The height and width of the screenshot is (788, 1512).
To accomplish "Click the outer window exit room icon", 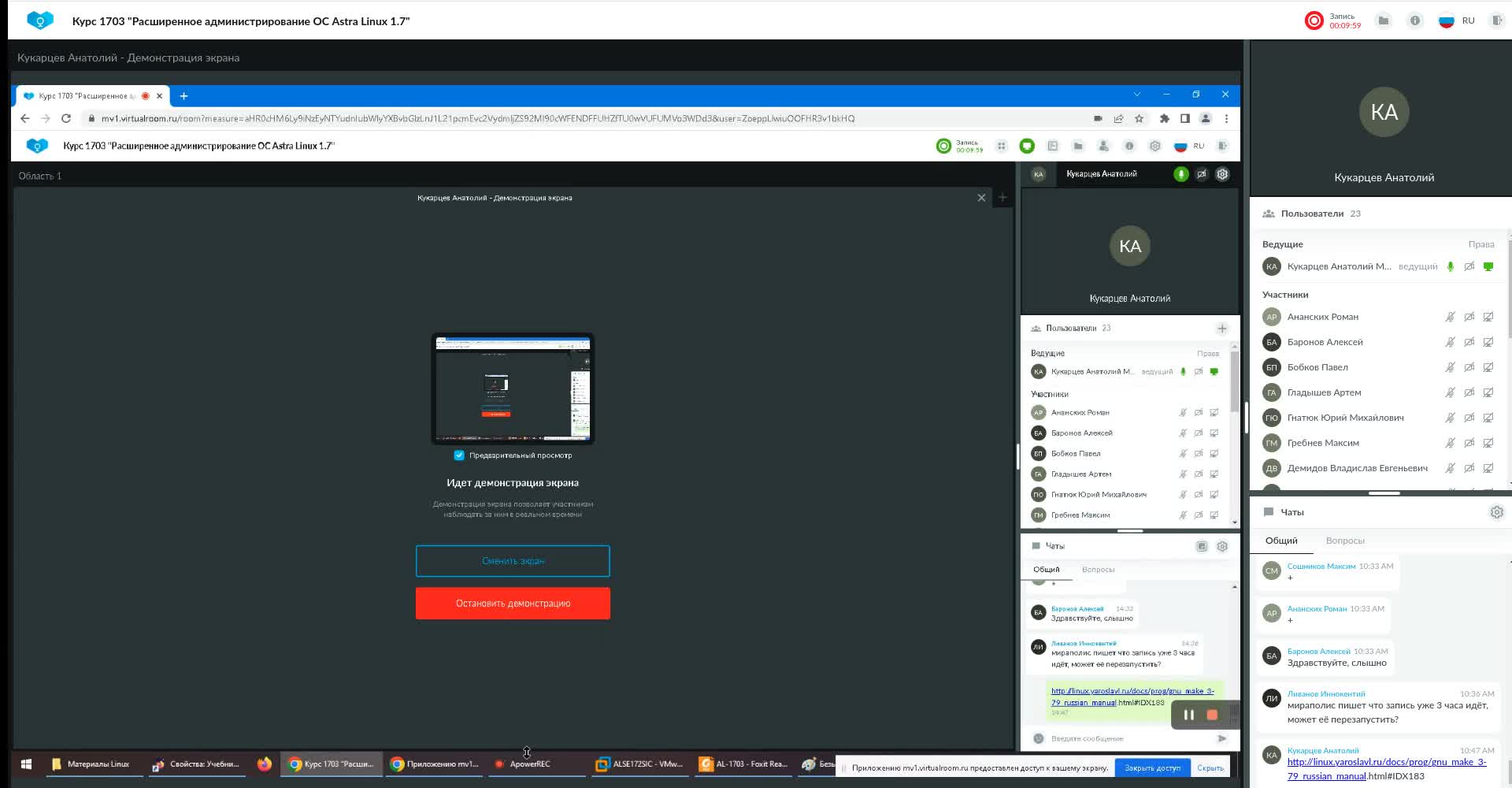I will click(1497, 20).
